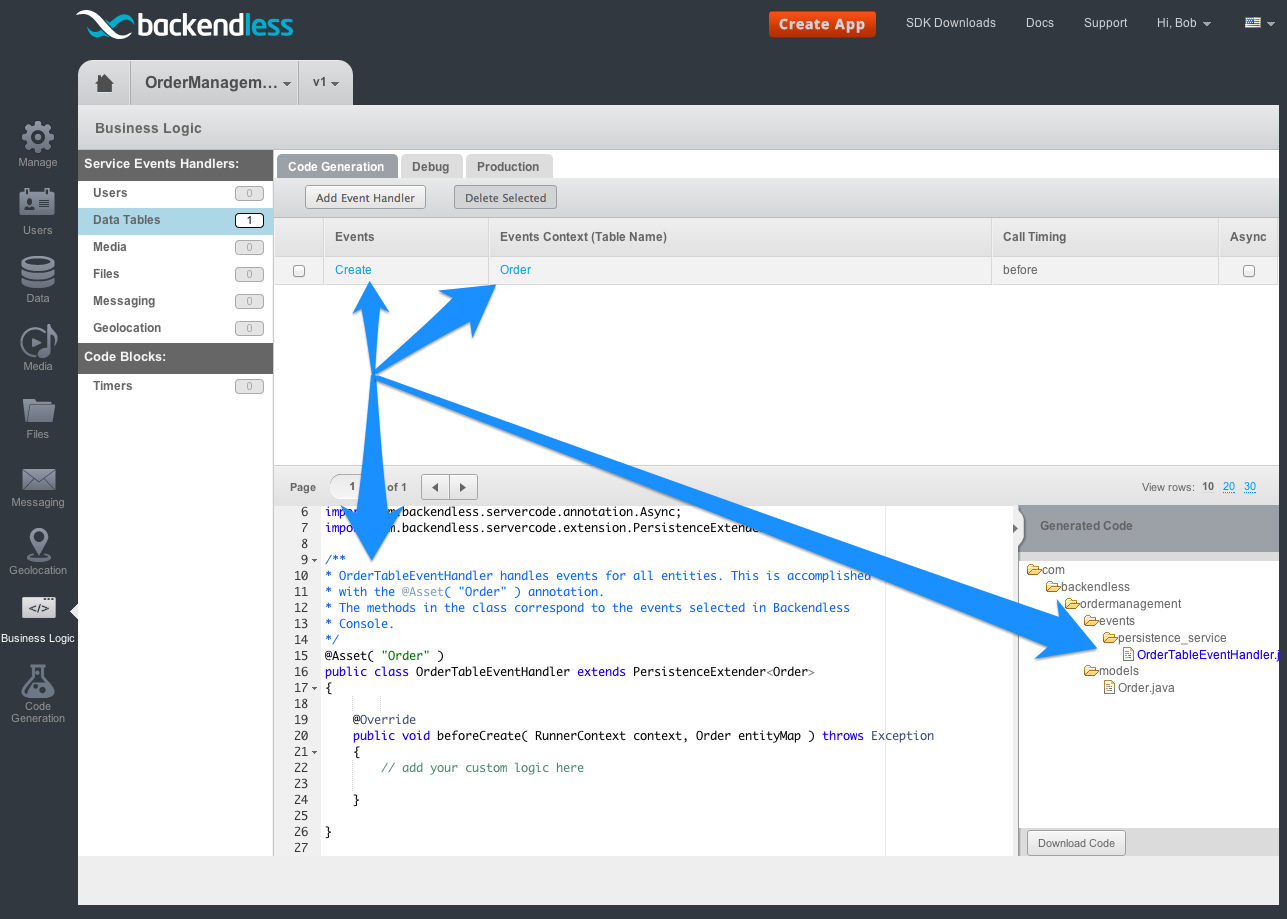The width and height of the screenshot is (1287, 919).
Task: Switch to the Debug tab
Action: (x=431, y=167)
